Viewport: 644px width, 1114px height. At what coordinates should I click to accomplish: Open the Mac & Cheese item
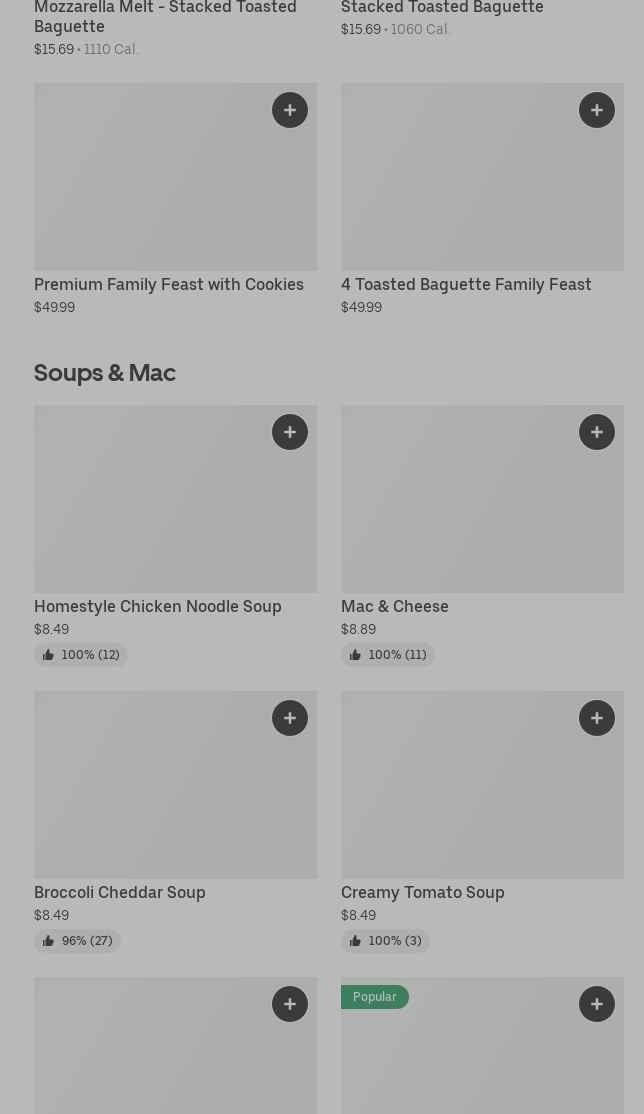coord(394,607)
